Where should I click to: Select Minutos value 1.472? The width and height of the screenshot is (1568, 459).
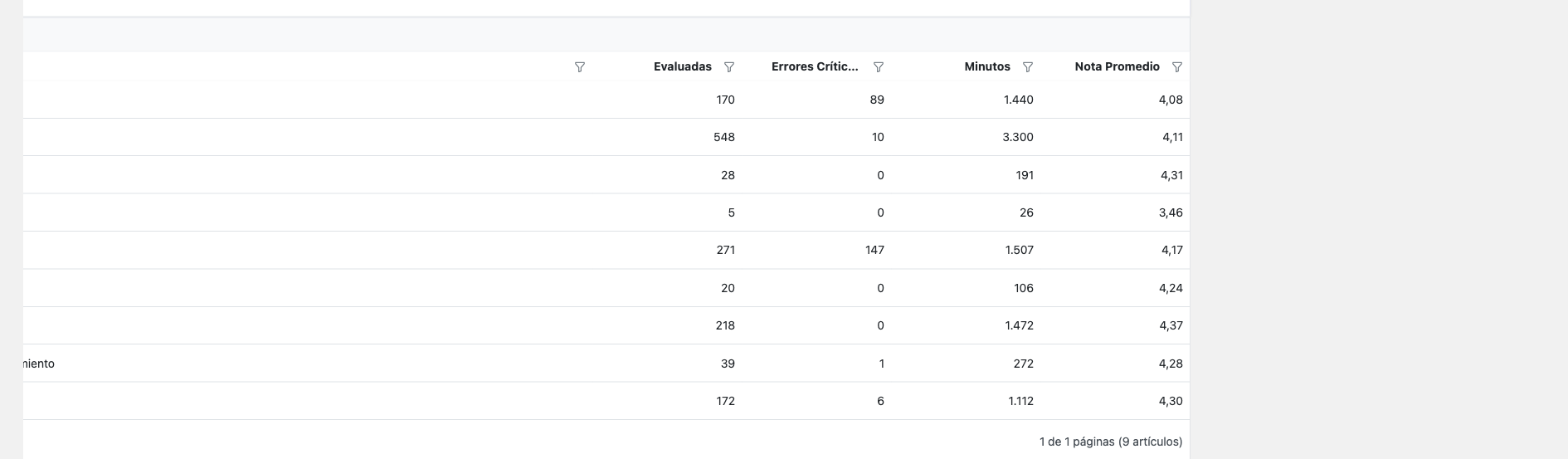pos(1019,325)
